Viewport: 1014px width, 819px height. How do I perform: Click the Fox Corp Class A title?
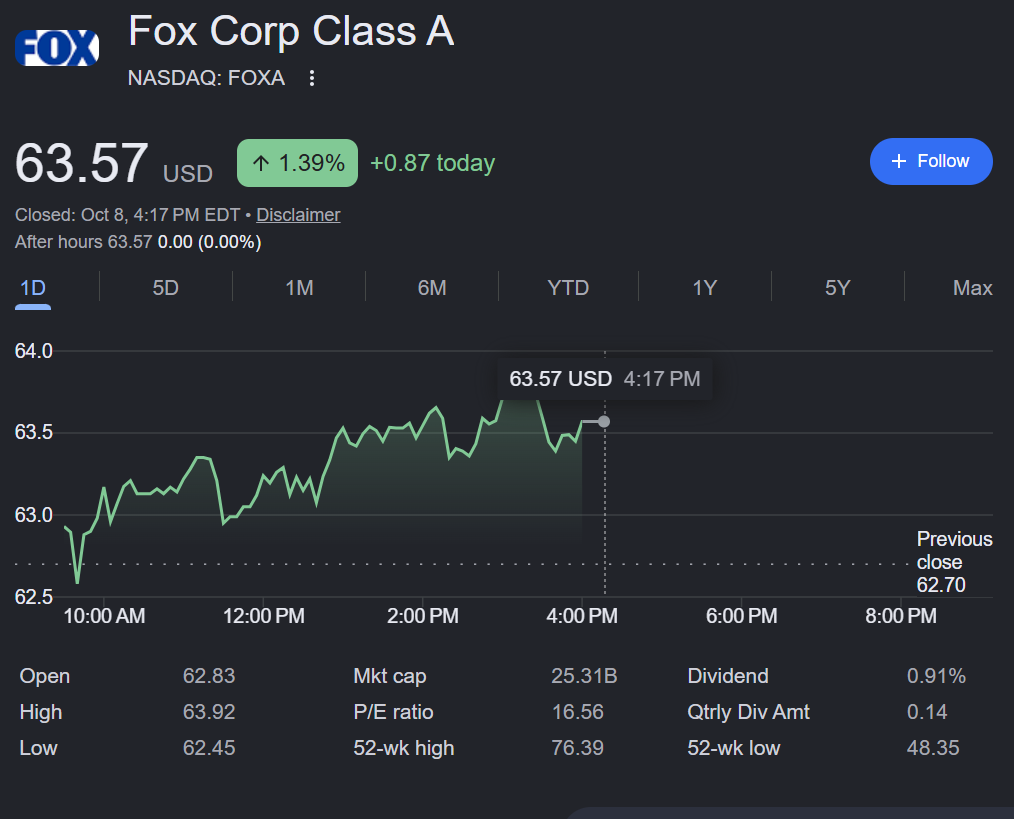coord(291,31)
